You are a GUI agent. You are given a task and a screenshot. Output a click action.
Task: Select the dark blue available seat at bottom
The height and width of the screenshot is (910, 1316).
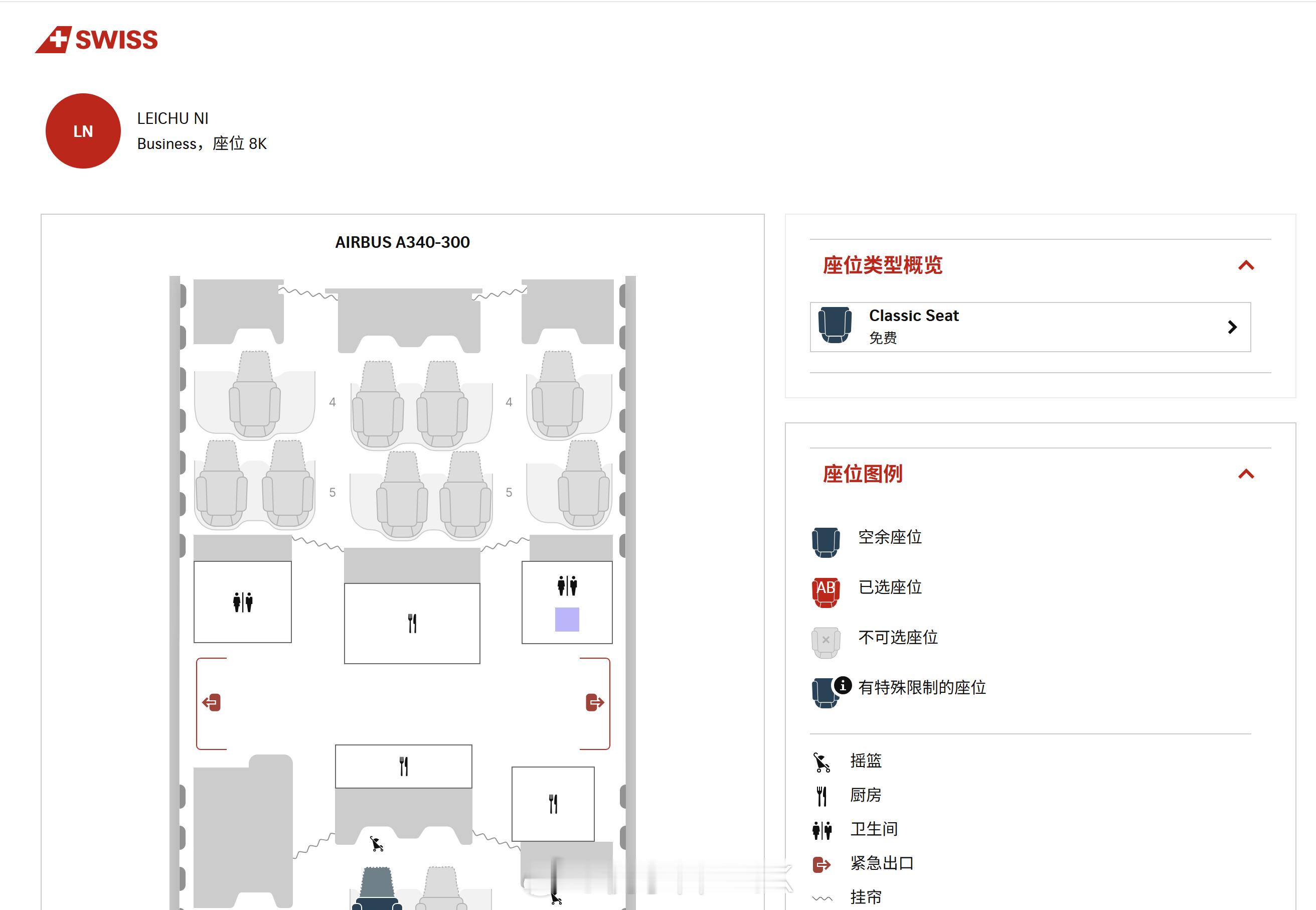point(377,888)
